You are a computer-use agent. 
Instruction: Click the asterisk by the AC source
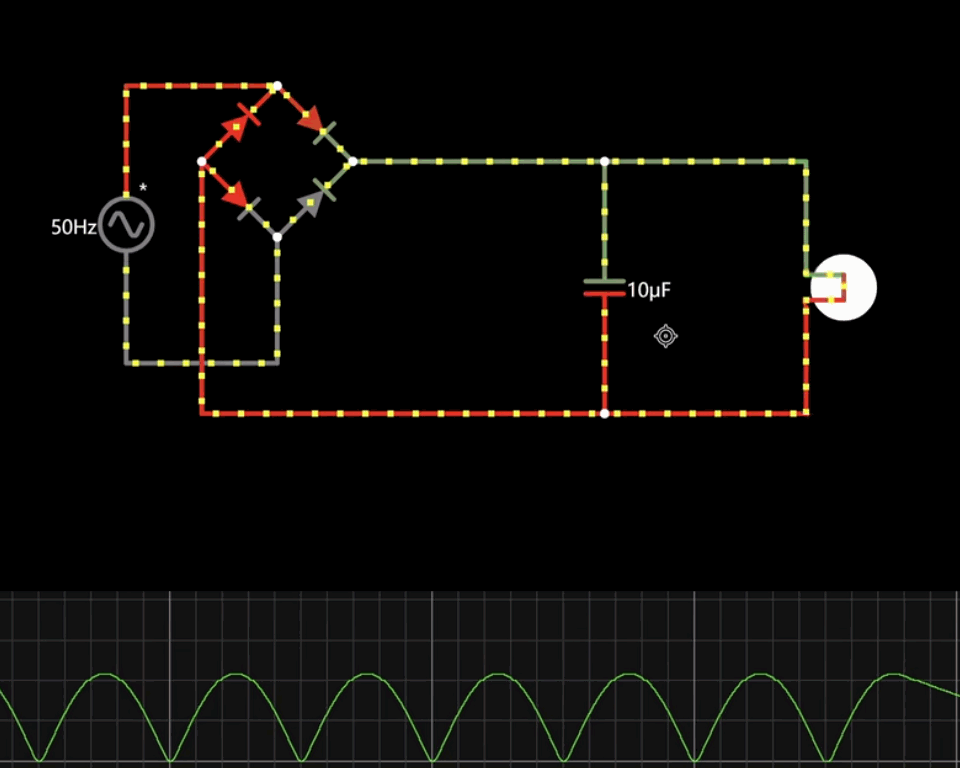click(143, 187)
